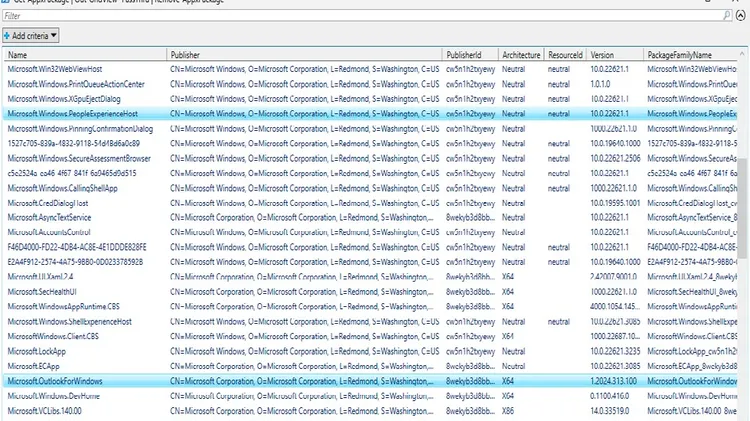The width and height of the screenshot is (750, 421).
Task: Select the Microsoft.OutlookForWindows row
Action: (371, 381)
